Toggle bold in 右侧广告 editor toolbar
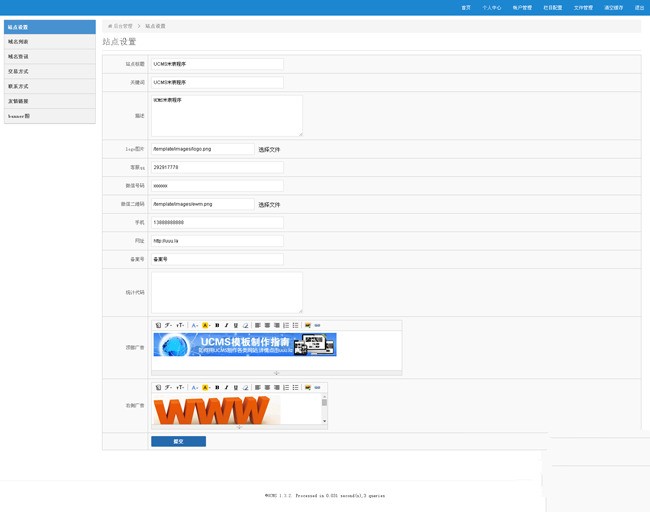Viewport: 650px width, 512px height. (x=217, y=387)
